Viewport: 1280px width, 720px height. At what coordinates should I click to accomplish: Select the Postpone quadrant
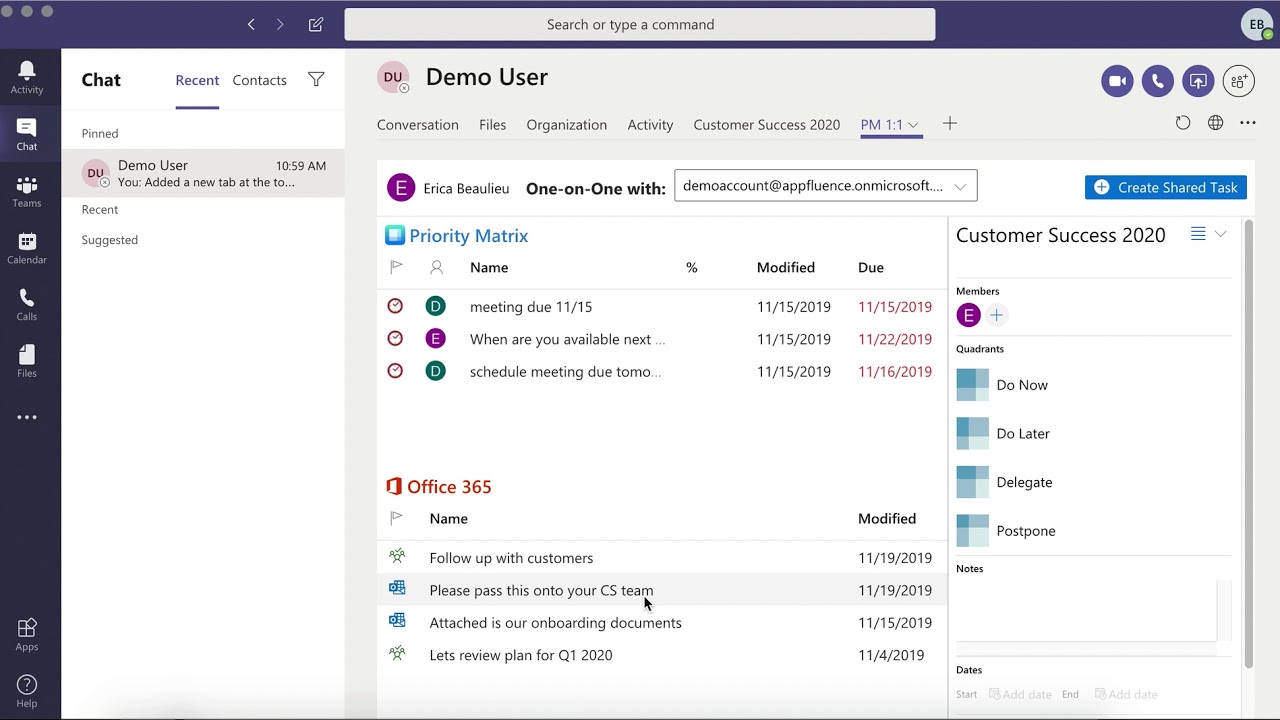(x=1006, y=531)
